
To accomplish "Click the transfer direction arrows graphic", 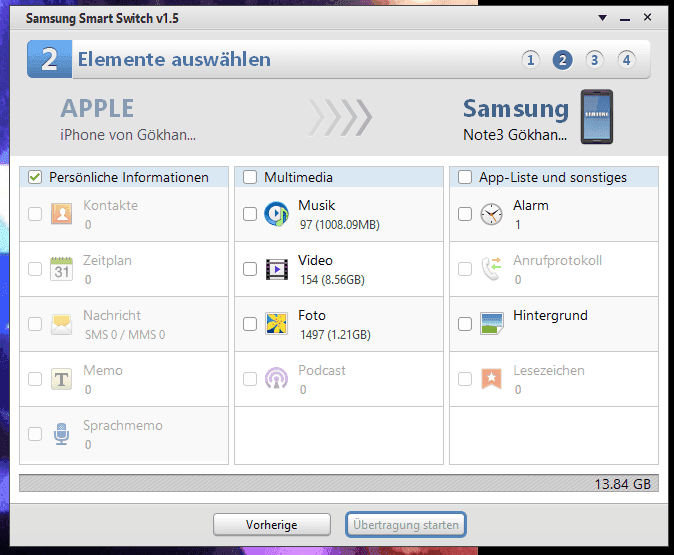I will (x=340, y=117).
